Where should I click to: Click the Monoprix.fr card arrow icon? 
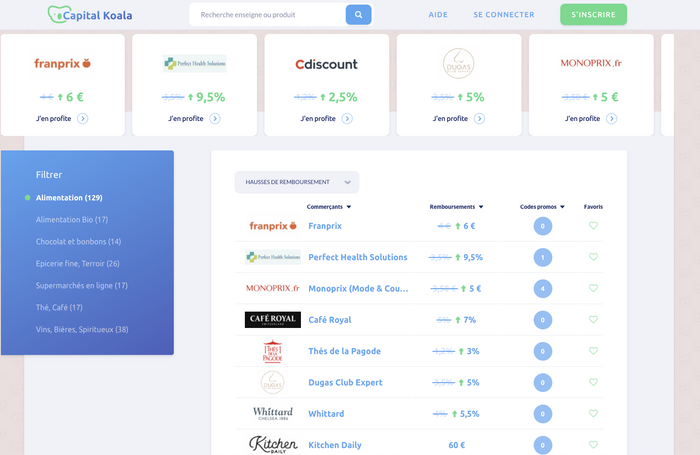tap(612, 118)
